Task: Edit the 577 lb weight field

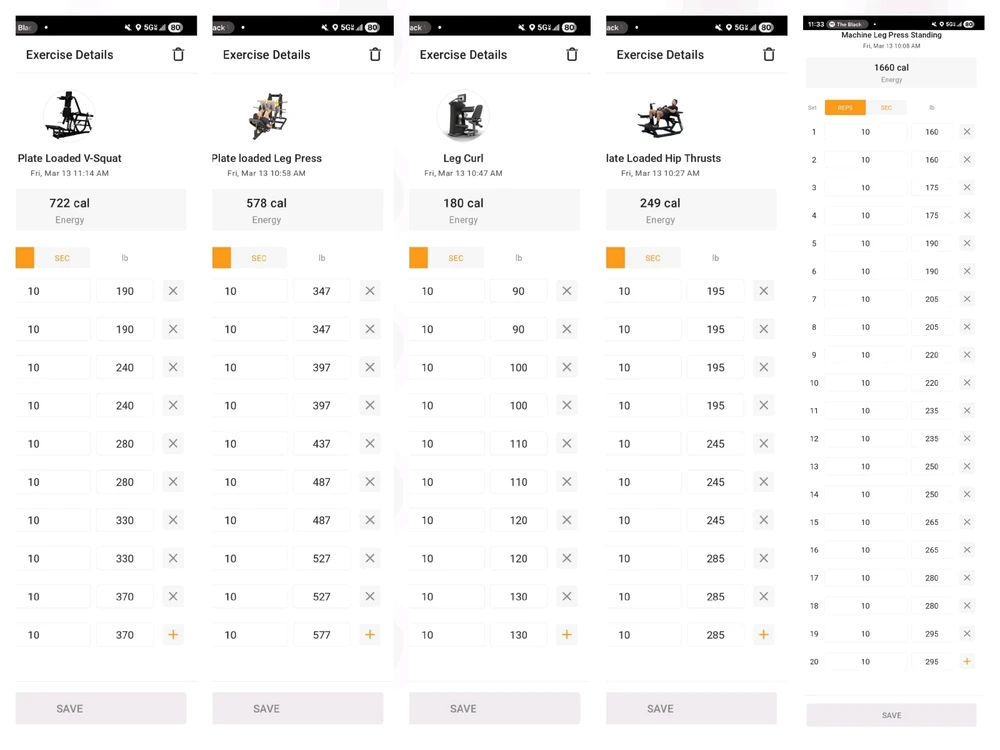Action: point(321,635)
